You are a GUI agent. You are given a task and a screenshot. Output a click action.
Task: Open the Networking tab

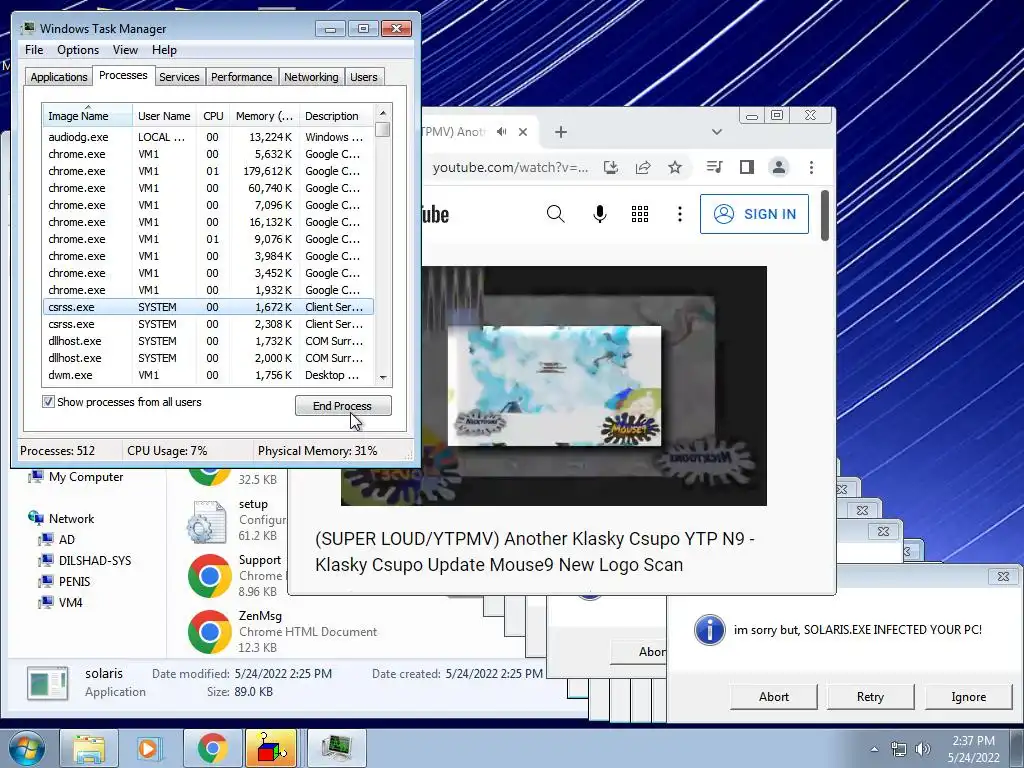pyautogui.click(x=311, y=77)
